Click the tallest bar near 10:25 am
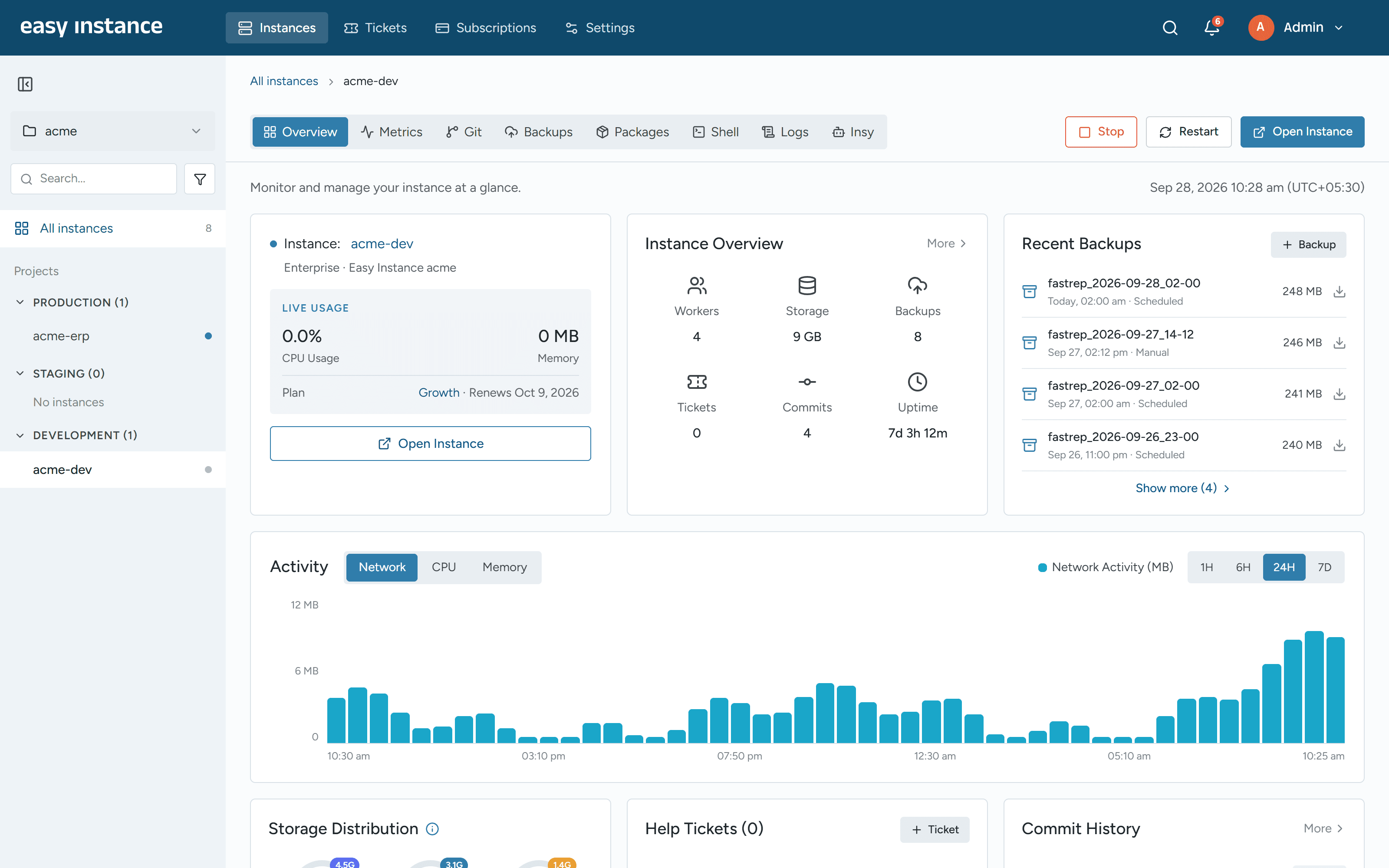The height and width of the screenshot is (868, 1389). tap(1314, 687)
